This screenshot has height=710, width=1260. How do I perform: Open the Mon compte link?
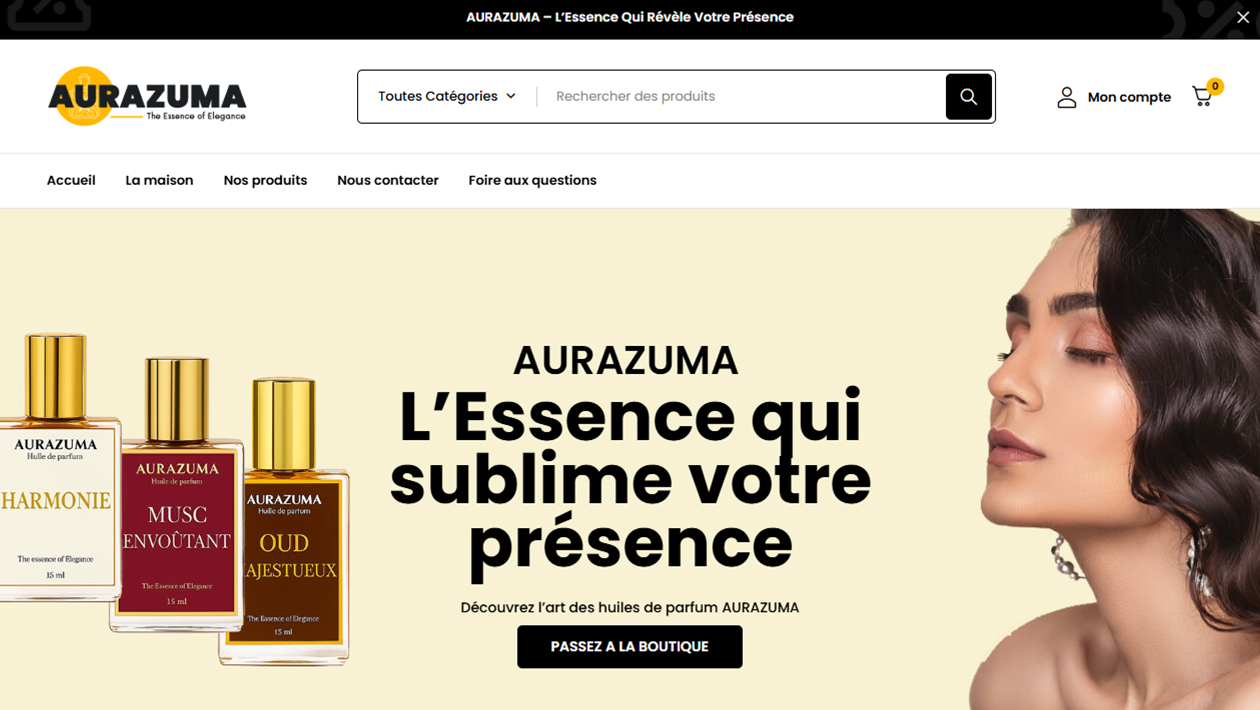(1129, 97)
